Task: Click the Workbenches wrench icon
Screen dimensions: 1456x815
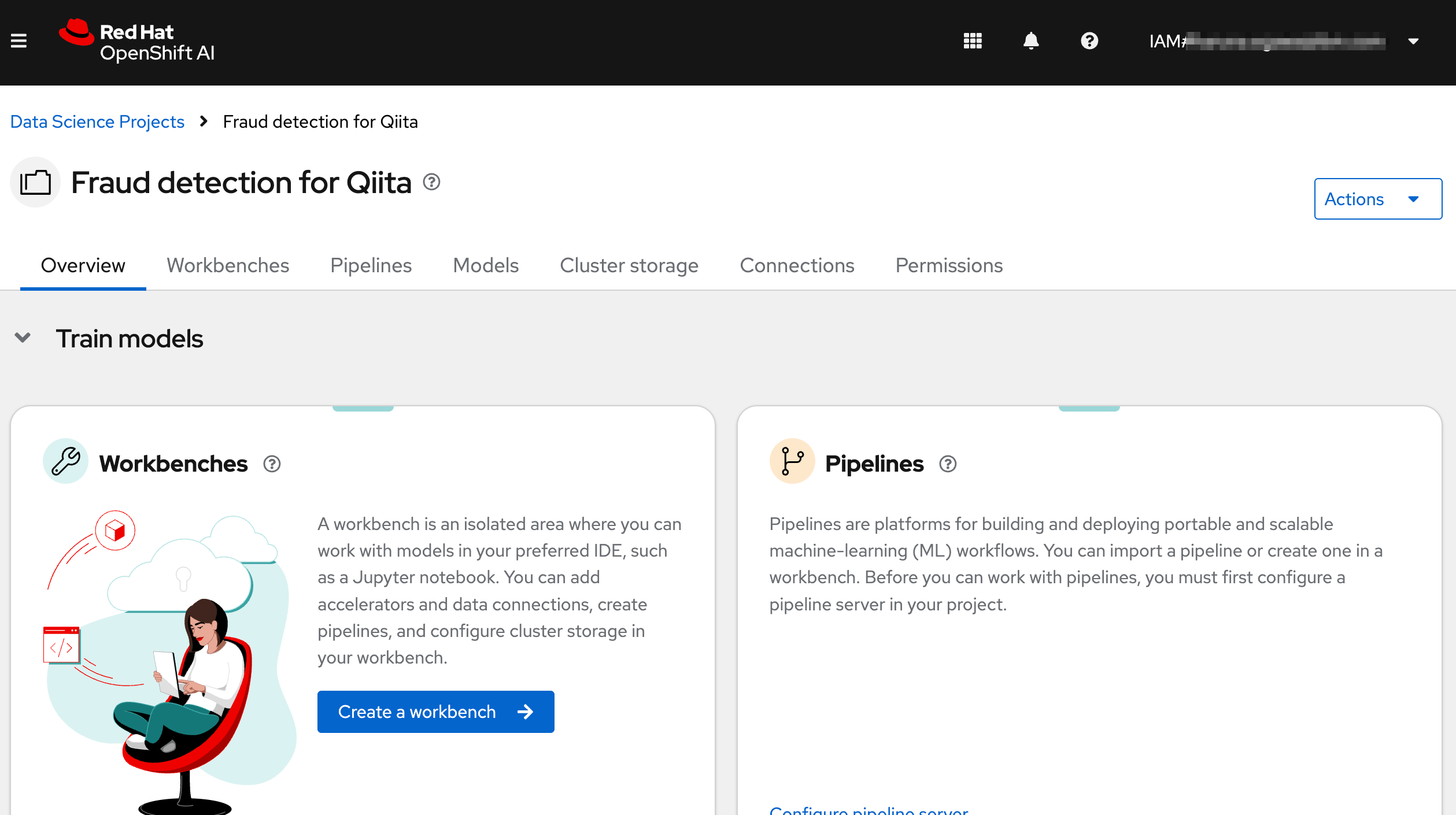Action: click(65, 461)
